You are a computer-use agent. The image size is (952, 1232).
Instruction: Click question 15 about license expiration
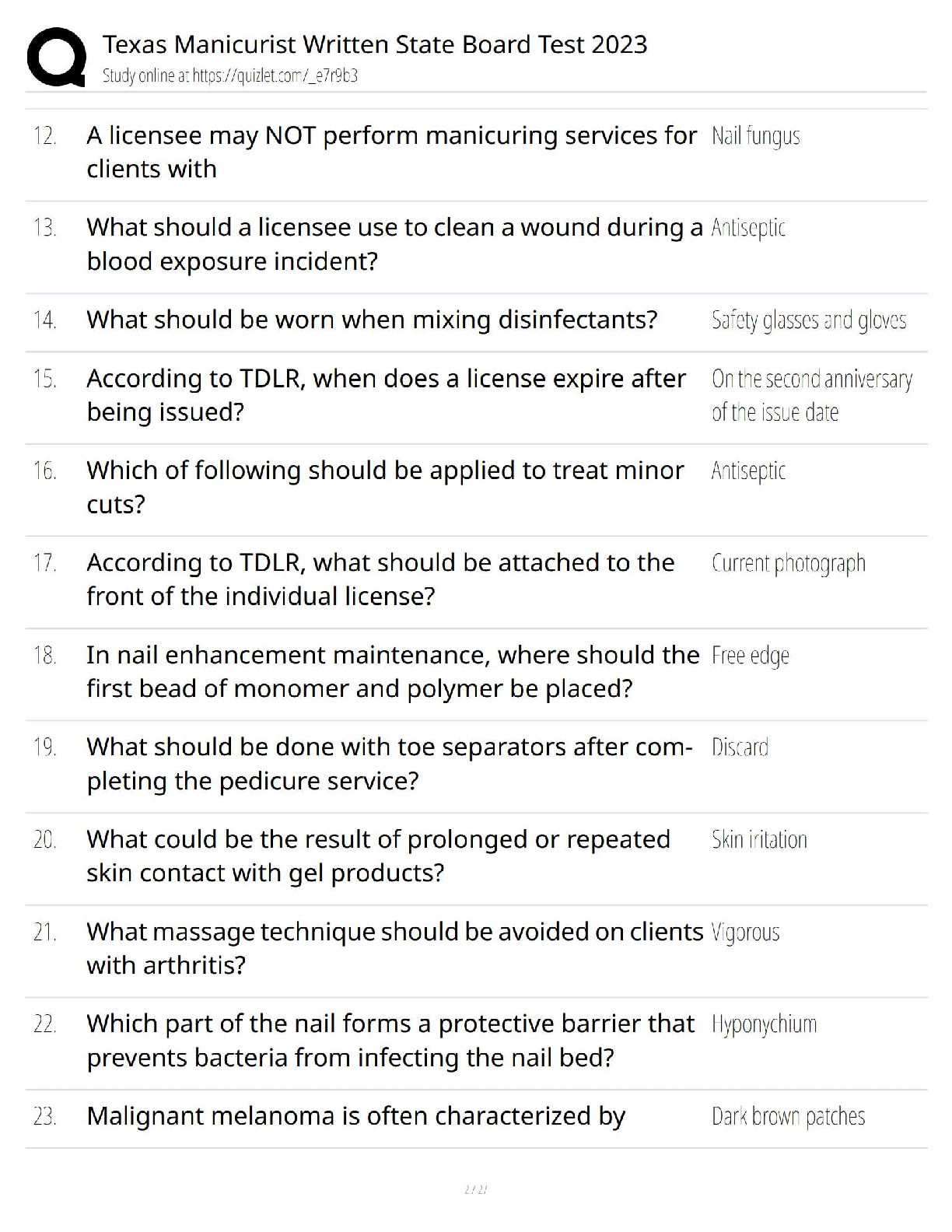(386, 395)
